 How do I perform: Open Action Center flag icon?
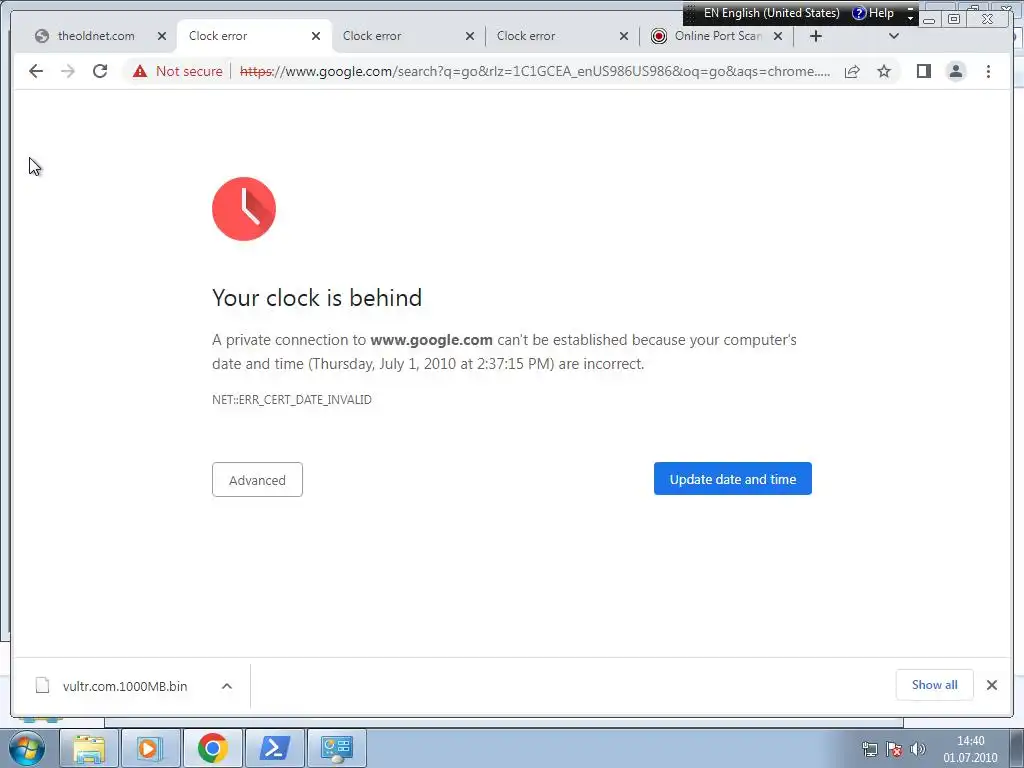[894, 749]
